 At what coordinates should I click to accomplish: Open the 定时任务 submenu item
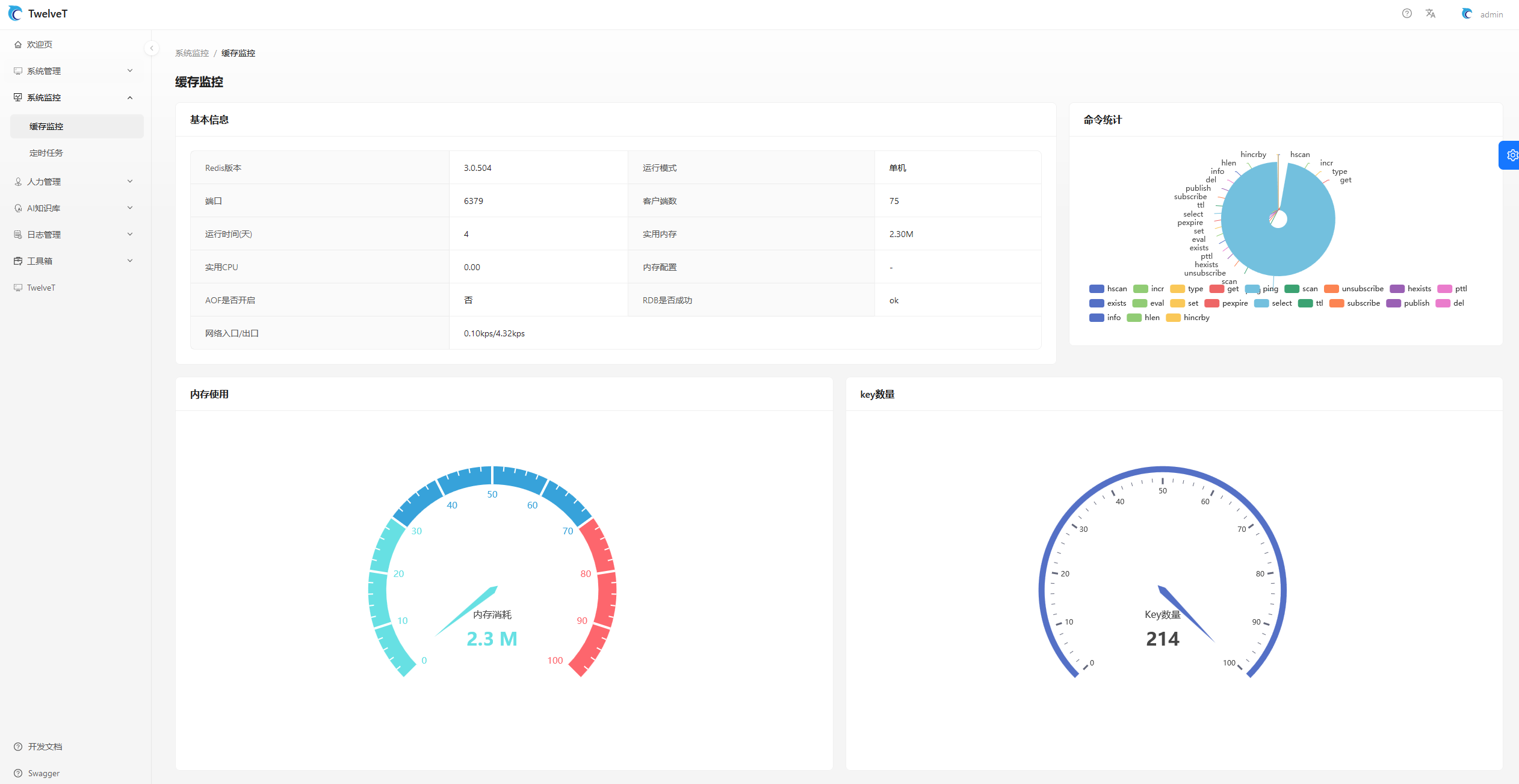[77, 153]
